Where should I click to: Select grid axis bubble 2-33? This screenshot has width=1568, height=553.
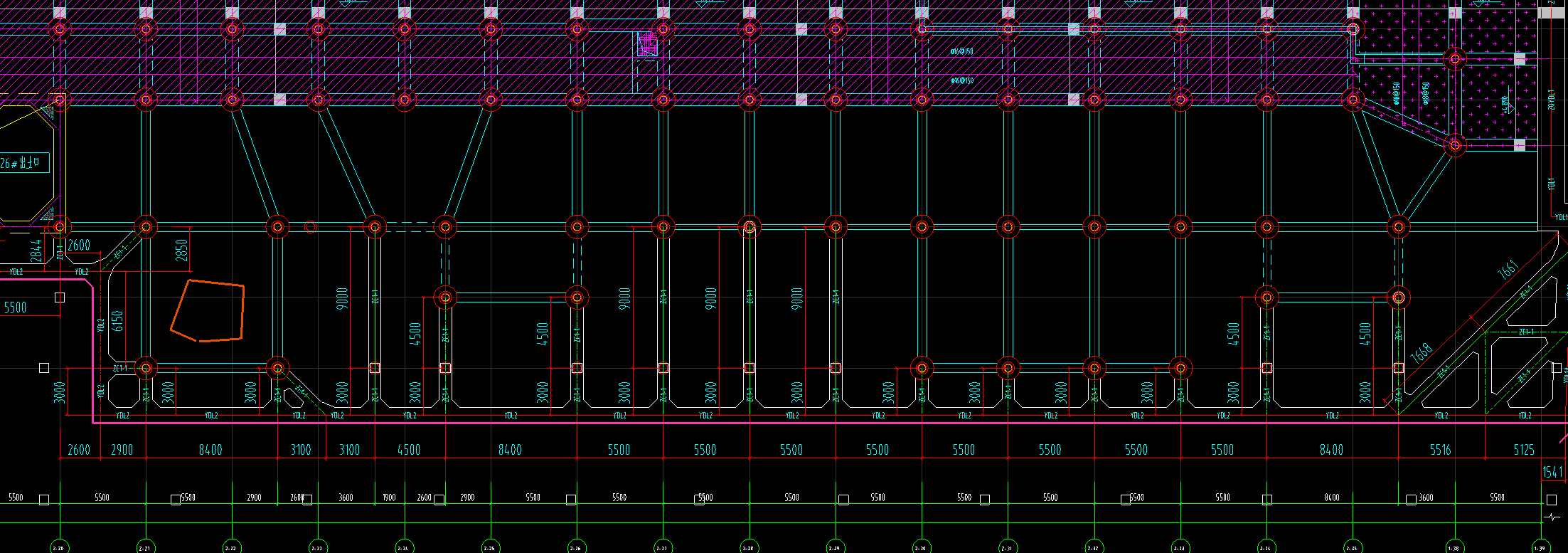point(1179,547)
